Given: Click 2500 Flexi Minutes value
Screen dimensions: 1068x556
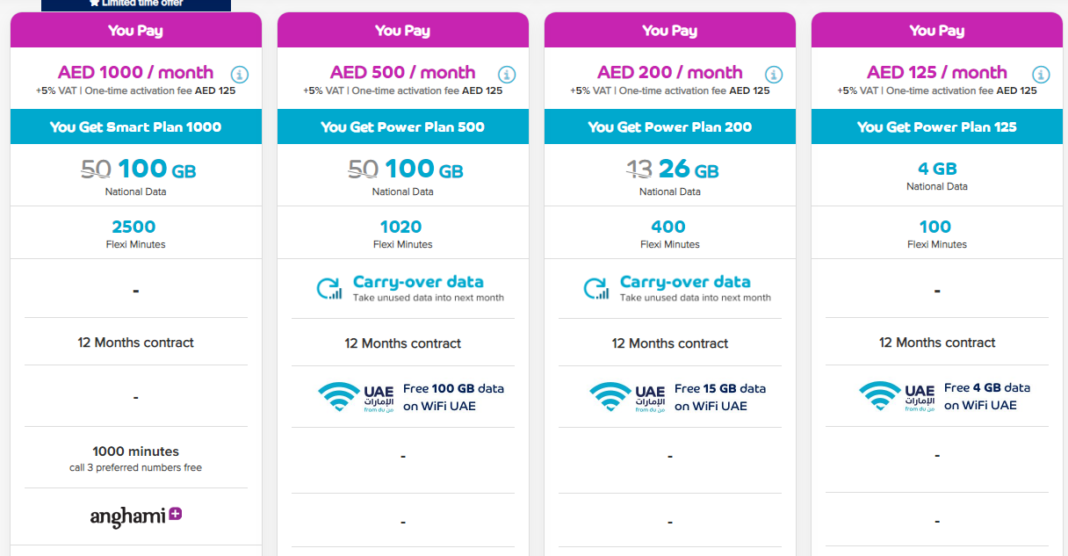Looking at the screenshot, I should [x=134, y=226].
